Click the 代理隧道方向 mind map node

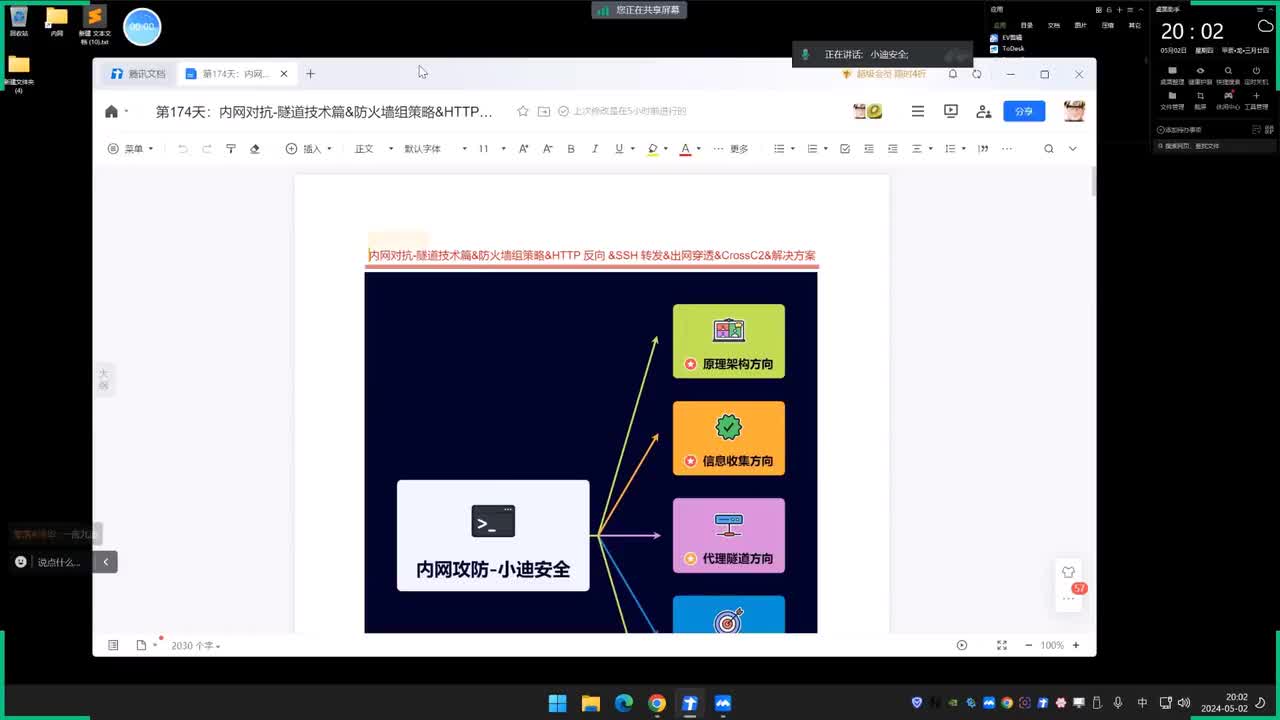[x=729, y=535]
